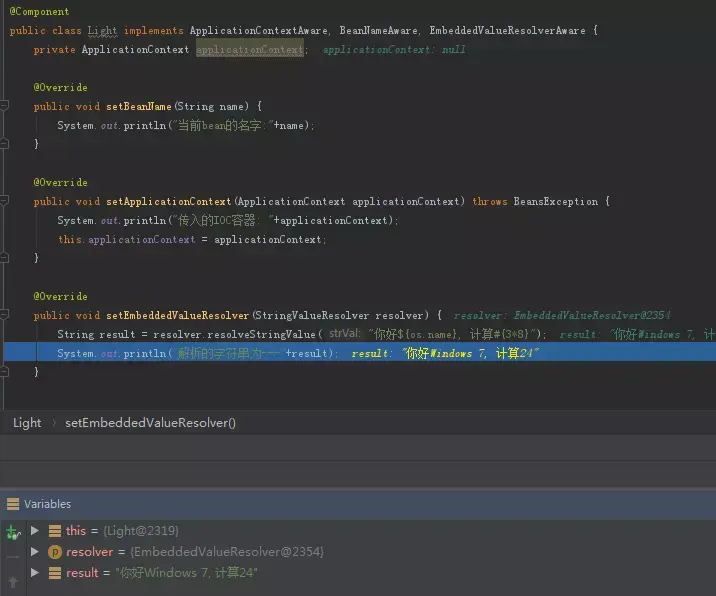Click the Variables panel header icon

[x=13, y=504]
